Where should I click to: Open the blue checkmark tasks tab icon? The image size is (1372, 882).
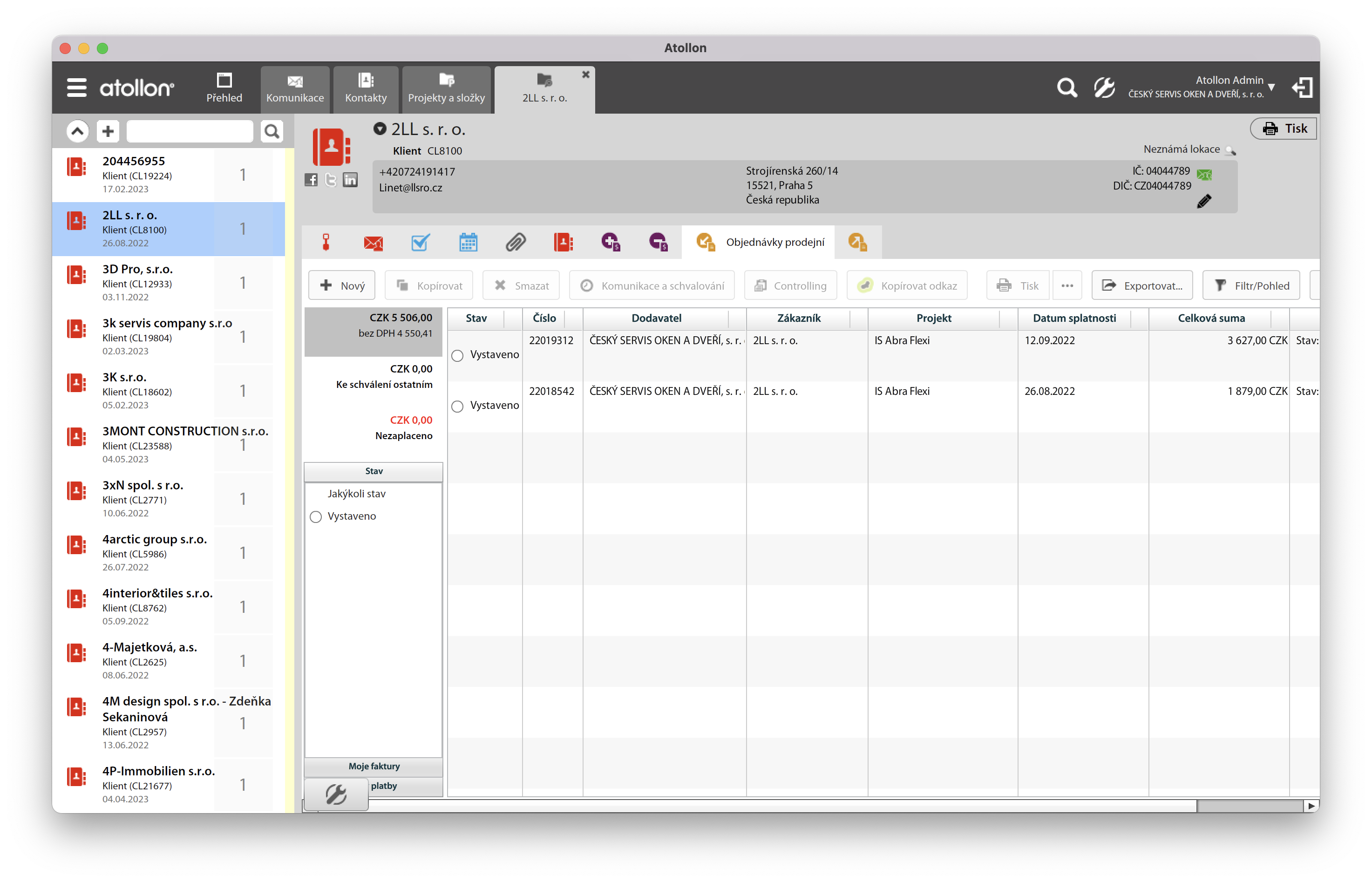tap(420, 243)
